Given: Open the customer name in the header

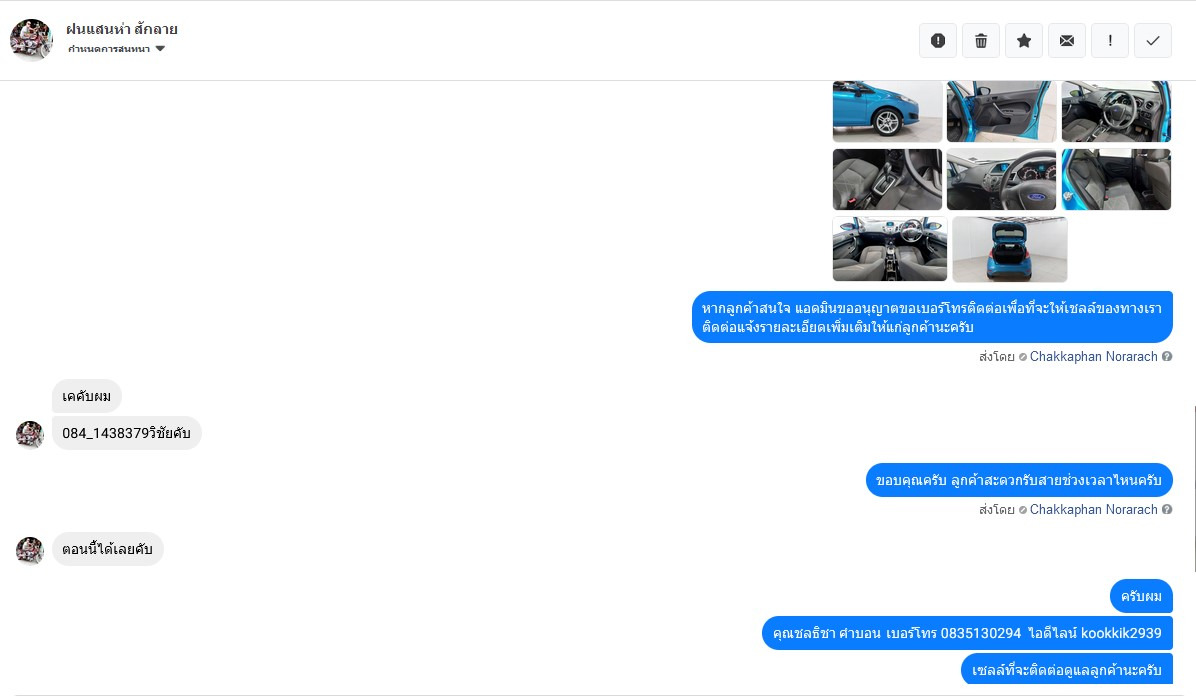Looking at the screenshot, I should point(122,29).
